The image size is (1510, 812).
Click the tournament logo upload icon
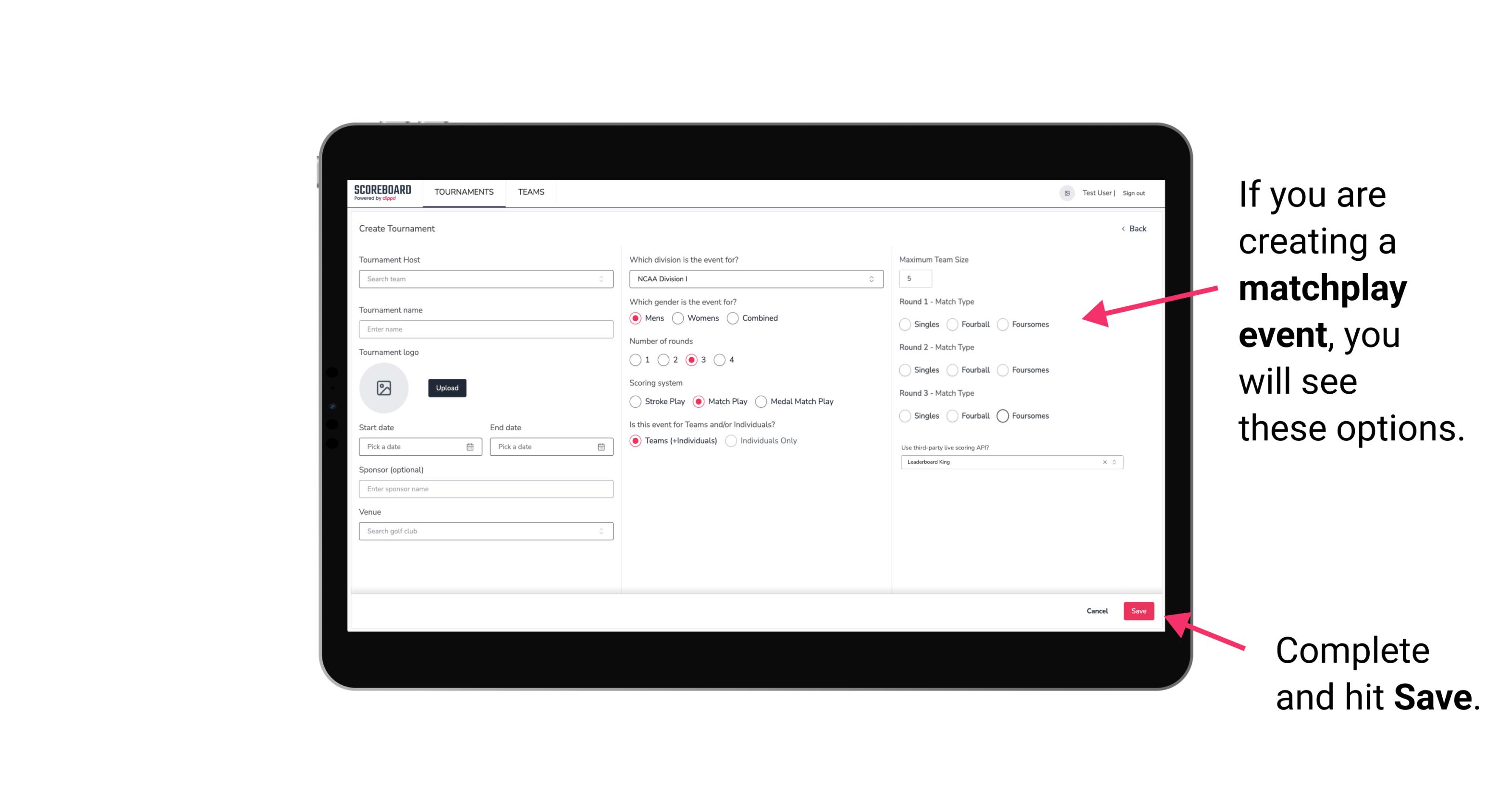(385, 388)
